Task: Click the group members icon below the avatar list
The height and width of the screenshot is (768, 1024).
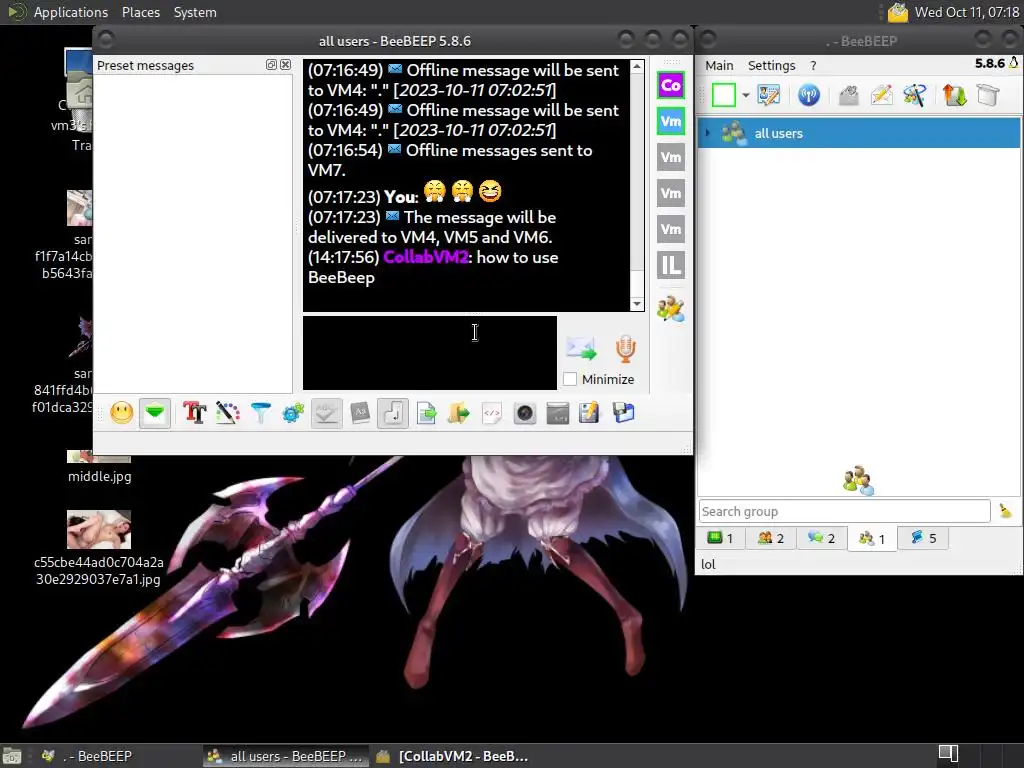Action: click(x=671, y=308)
